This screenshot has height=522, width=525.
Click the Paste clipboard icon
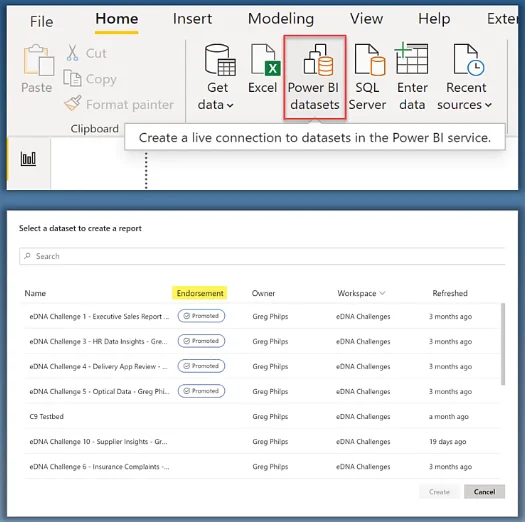pos(39,60)
